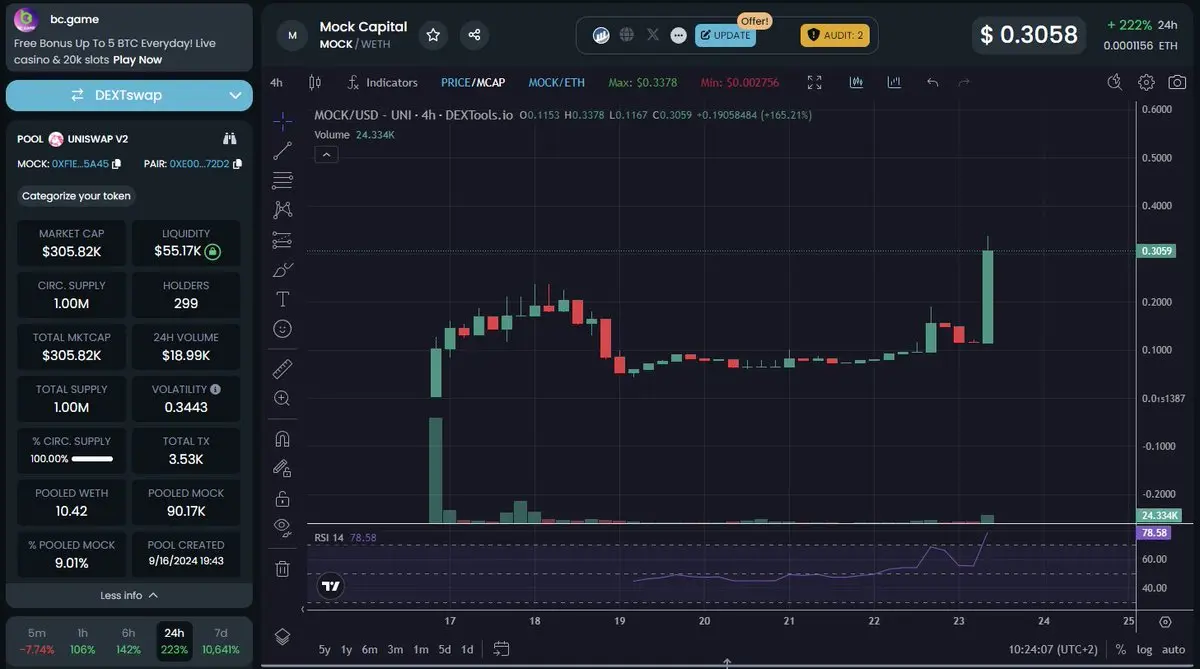Viewport: 1200px width, 669px height.
Task: Open the timezone menu showing UTC+2
Action: click(x=1054, y=649)
